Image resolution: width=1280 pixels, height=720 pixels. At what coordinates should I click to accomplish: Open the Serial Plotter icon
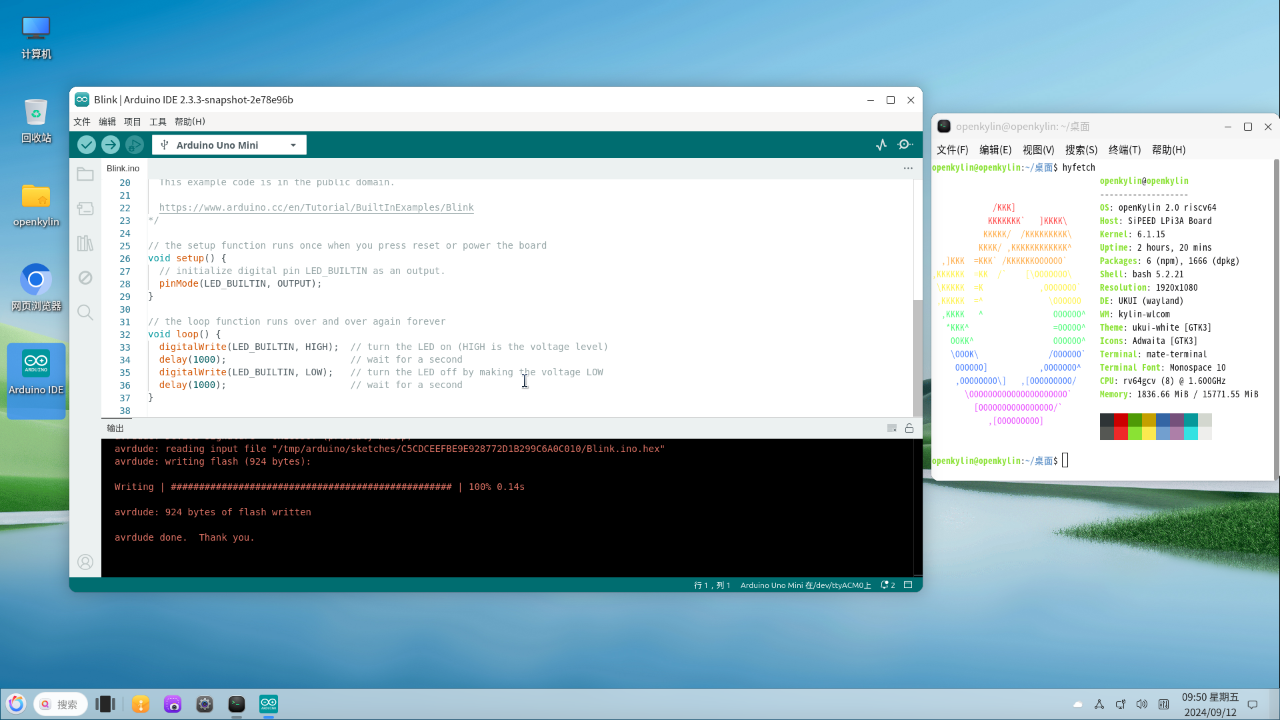pyautogui.click(x=881, y=145)
